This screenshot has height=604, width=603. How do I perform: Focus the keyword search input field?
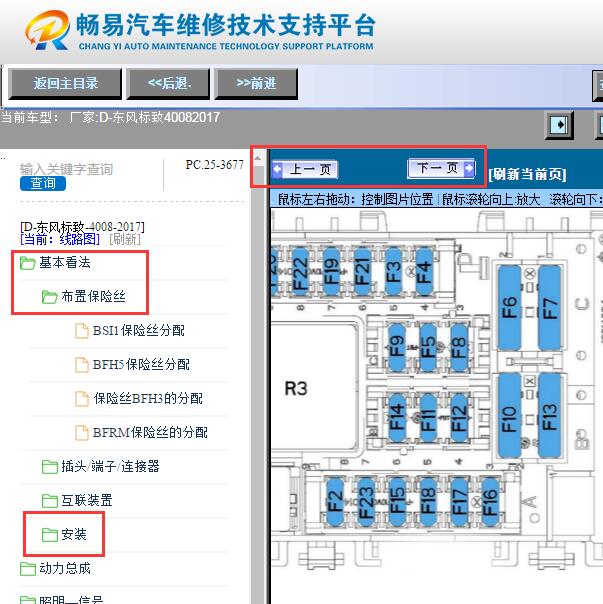pyautogui.click(x=66, y=169)
